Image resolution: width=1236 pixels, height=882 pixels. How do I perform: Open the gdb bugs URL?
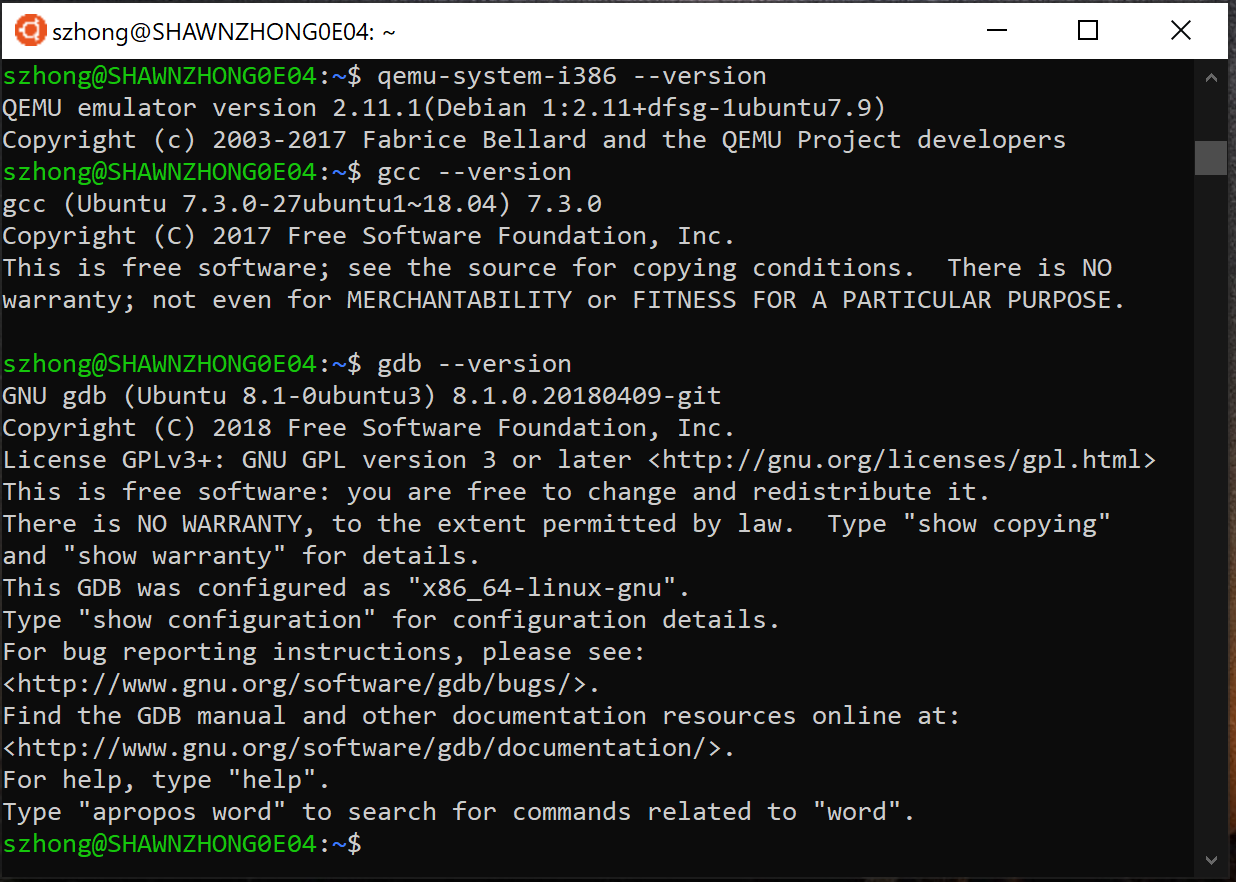(300, 684)
